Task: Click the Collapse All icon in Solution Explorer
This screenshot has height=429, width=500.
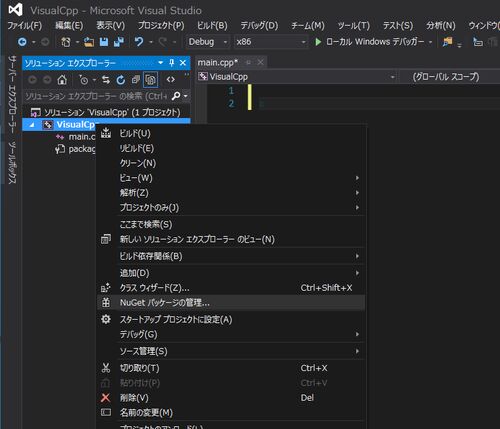Action: click(x=136, y=80)
